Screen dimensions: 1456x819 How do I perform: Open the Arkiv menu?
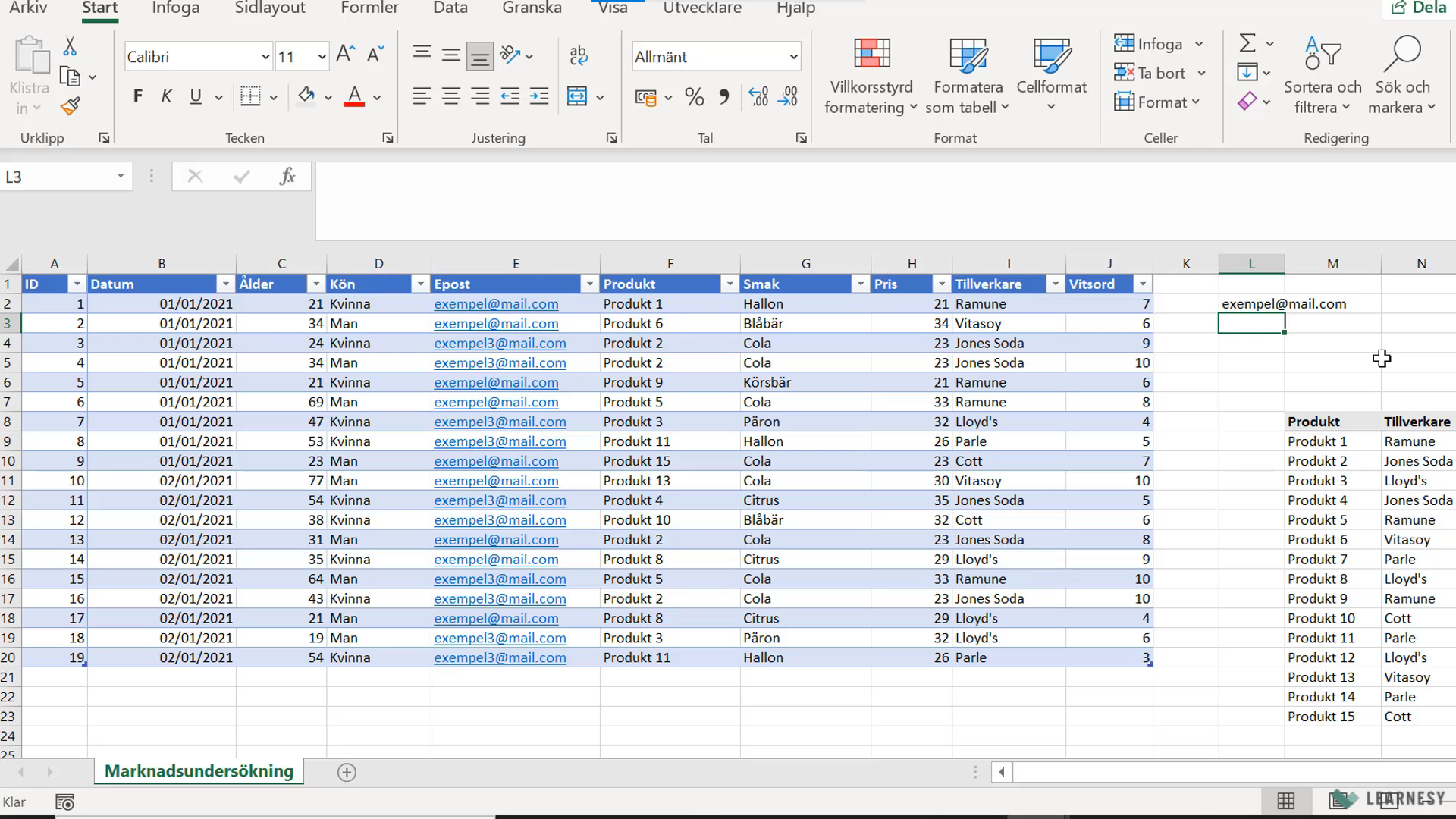(x=28, y=8)
